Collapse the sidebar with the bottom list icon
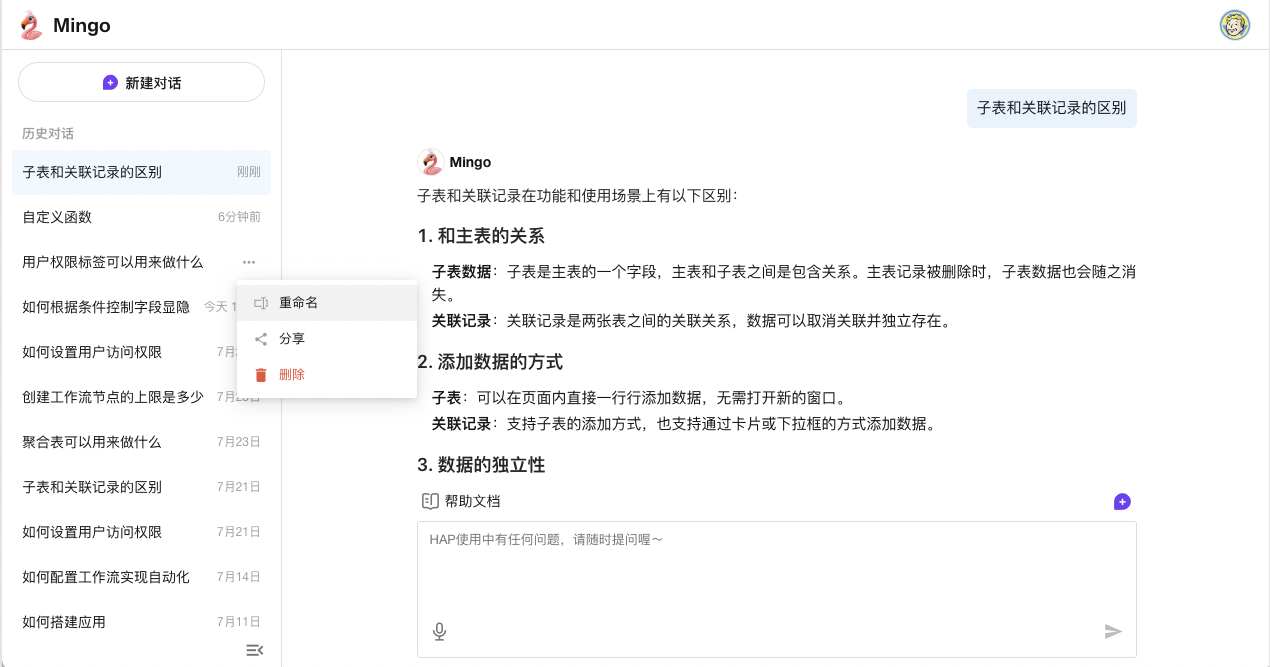The width and height of the screenshot is (1270, 667). coord(254,650)
